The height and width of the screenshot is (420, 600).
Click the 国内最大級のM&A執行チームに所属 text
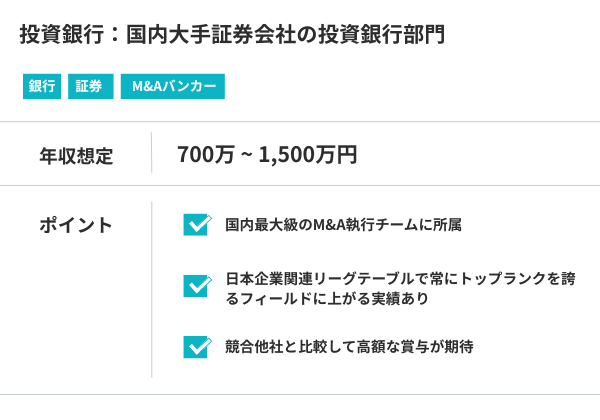point(343,225)
